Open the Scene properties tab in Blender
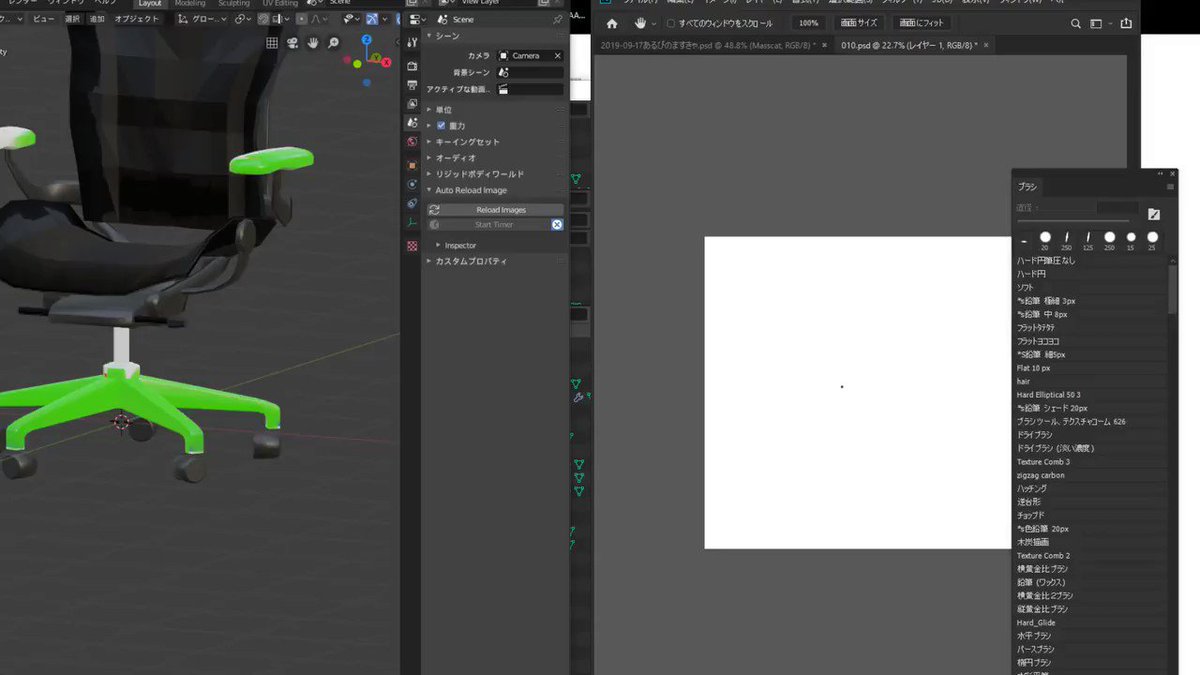 pos(412,122)
